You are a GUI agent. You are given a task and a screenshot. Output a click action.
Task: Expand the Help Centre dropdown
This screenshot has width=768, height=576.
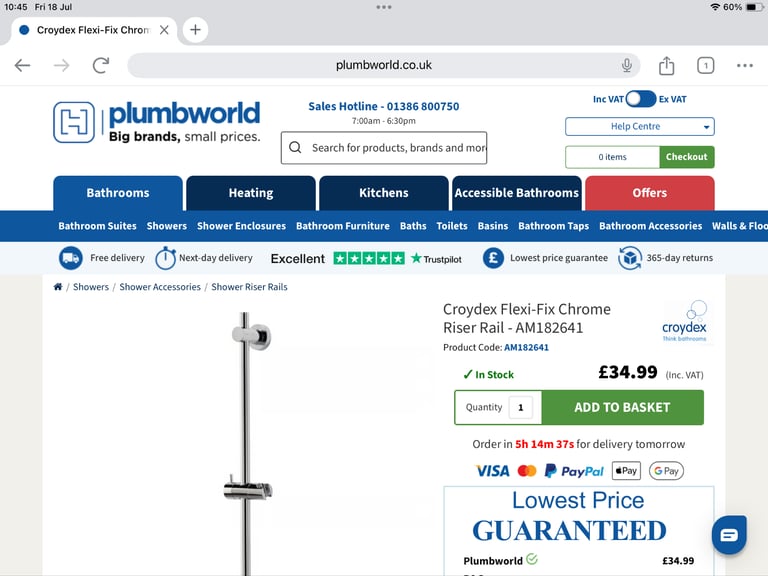(x=640, y=126)
